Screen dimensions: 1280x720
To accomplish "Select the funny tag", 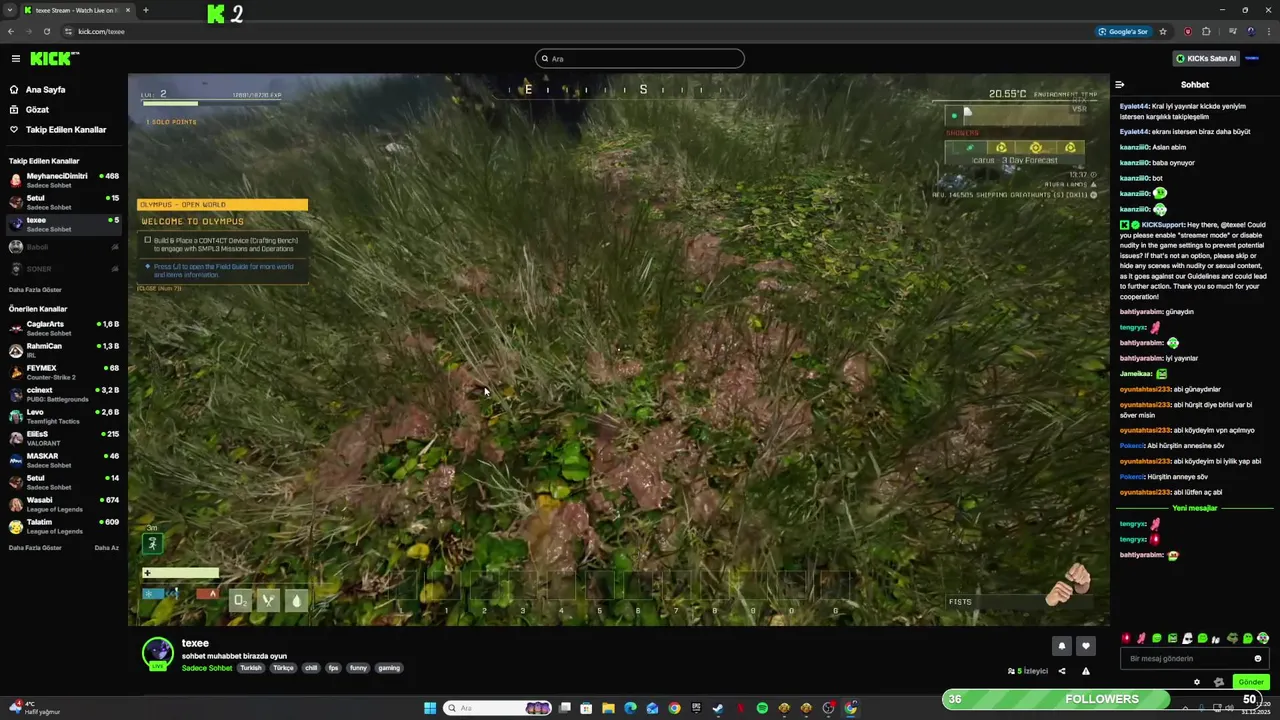I will click(358, 668).
